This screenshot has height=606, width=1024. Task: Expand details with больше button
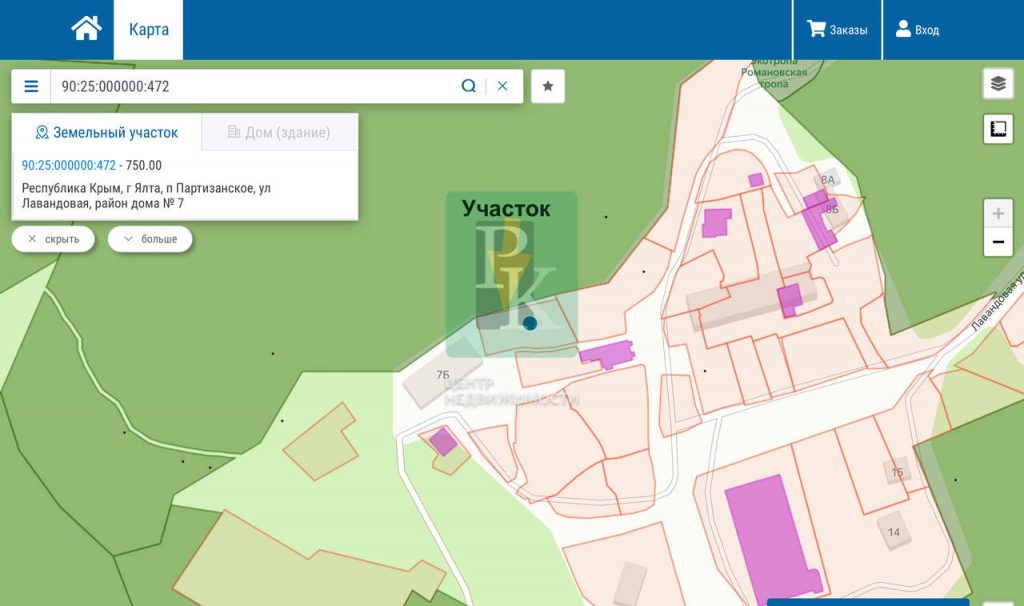(150, 239)
